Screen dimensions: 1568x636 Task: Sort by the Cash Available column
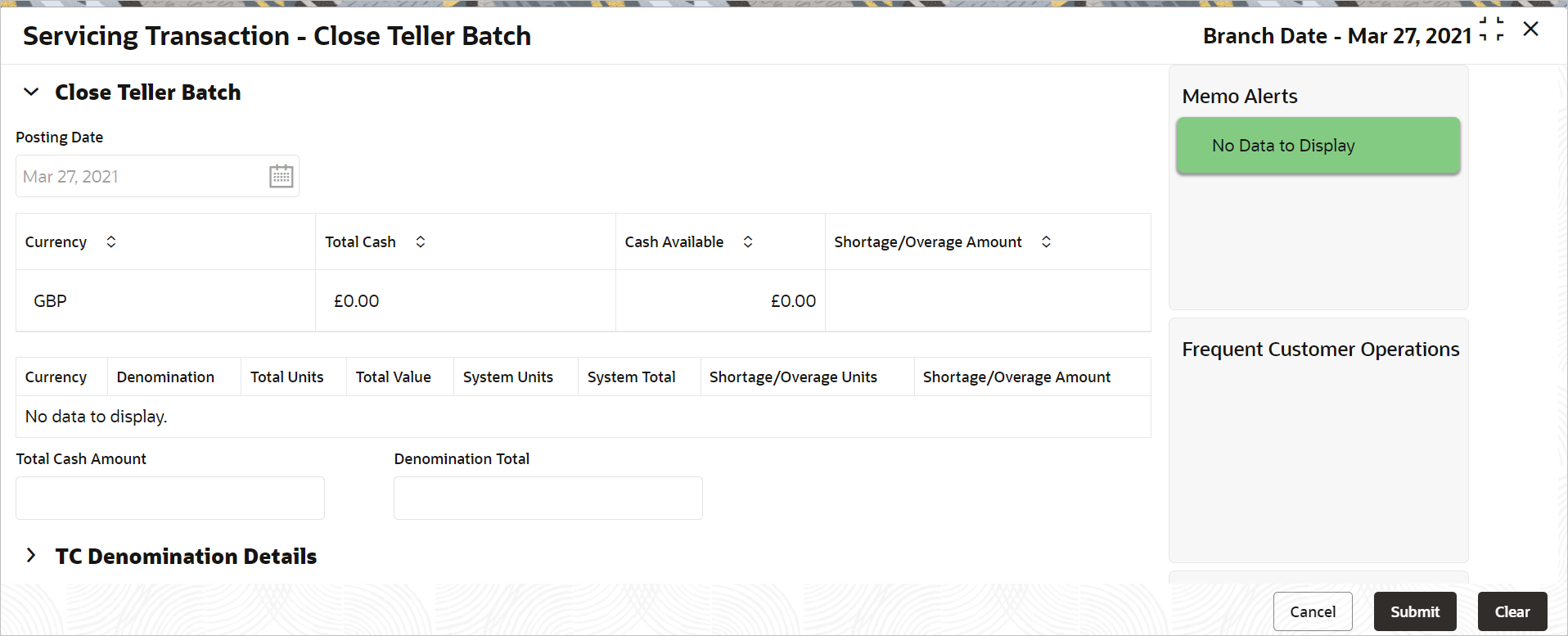pos(748,241)
